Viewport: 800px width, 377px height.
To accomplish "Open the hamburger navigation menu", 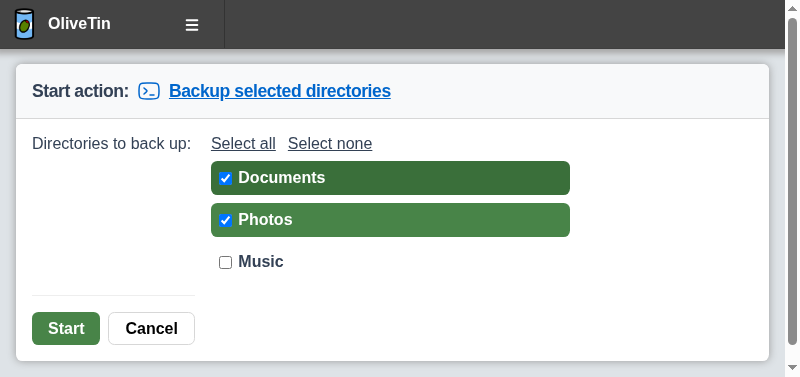I will [192, 24].
